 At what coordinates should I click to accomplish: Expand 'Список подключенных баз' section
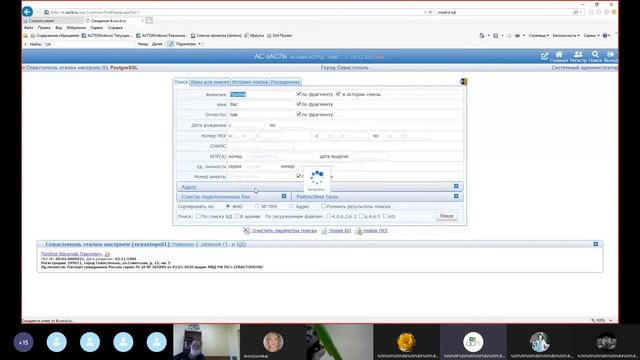tap(284, 196)
